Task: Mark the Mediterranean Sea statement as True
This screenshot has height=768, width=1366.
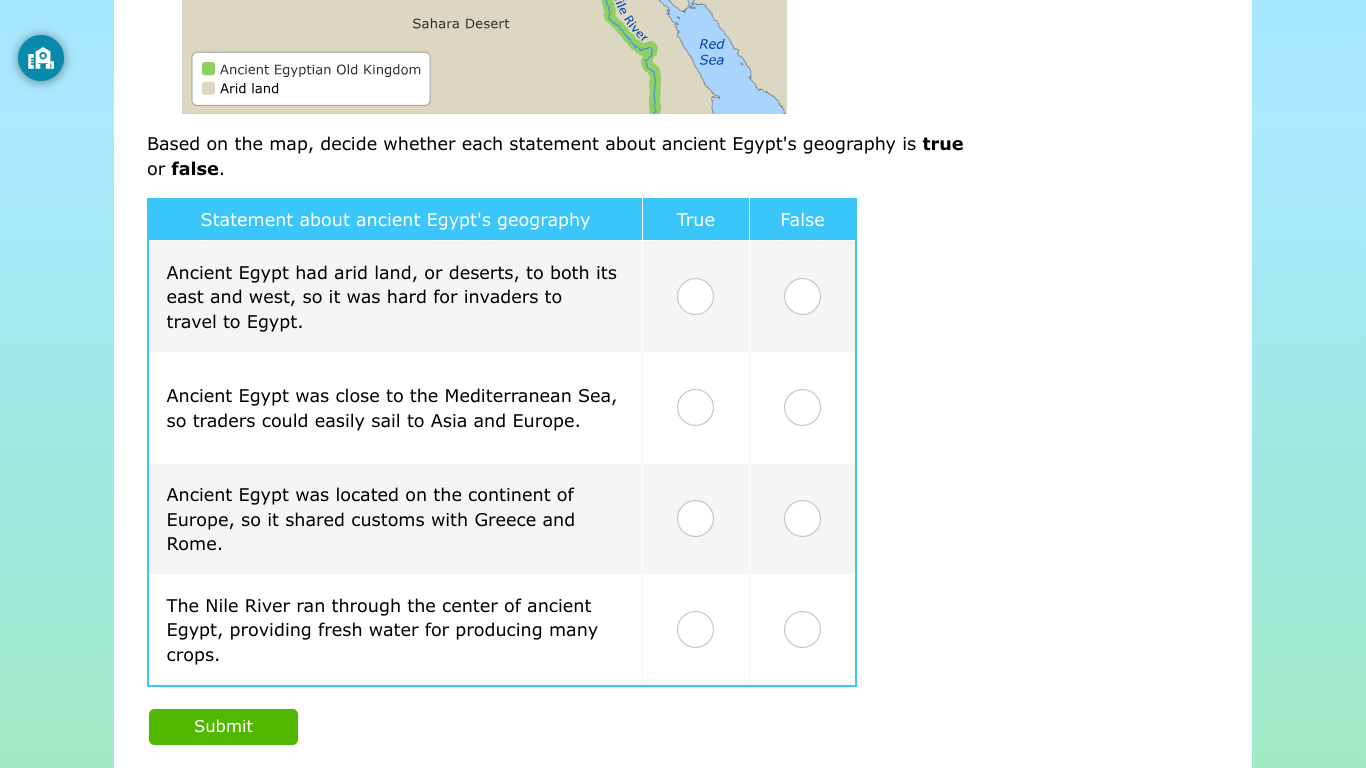Action: click(695, 407)
